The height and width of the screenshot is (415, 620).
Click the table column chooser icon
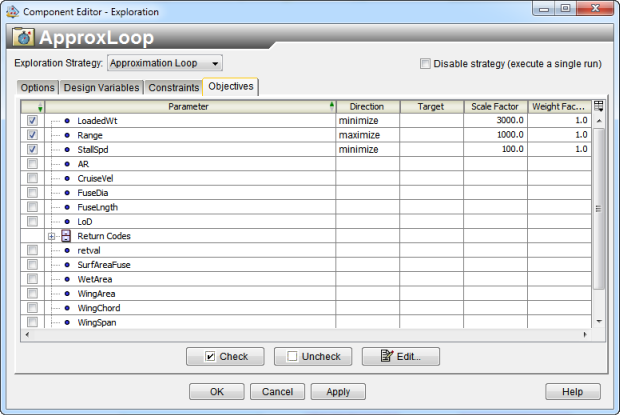599,106
